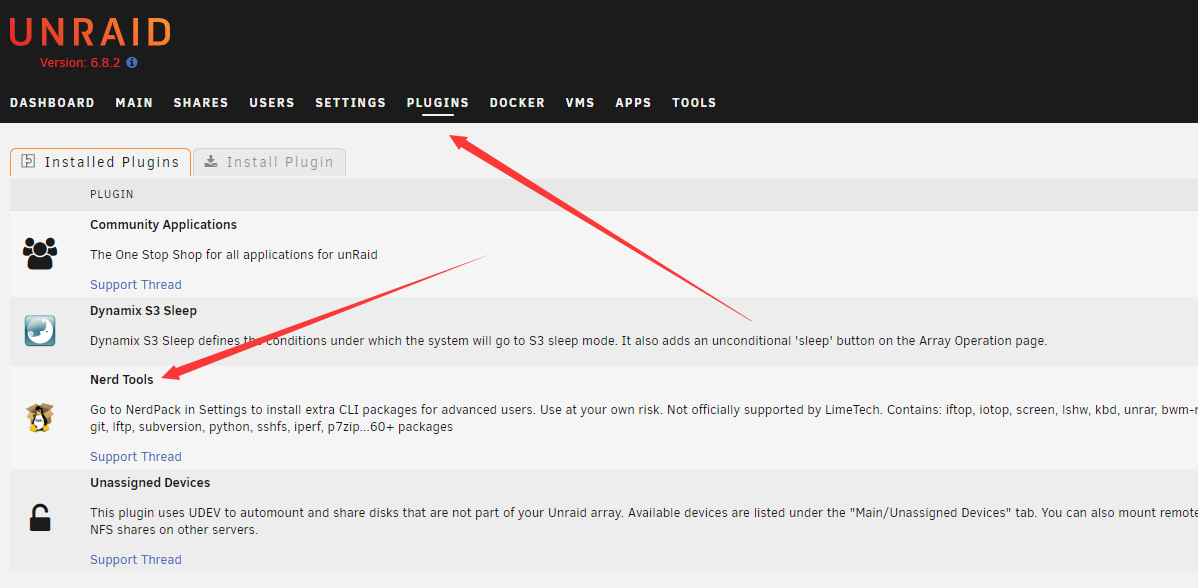
Task: Switch to the Installed Plugins tab
Action: [101, 162]
